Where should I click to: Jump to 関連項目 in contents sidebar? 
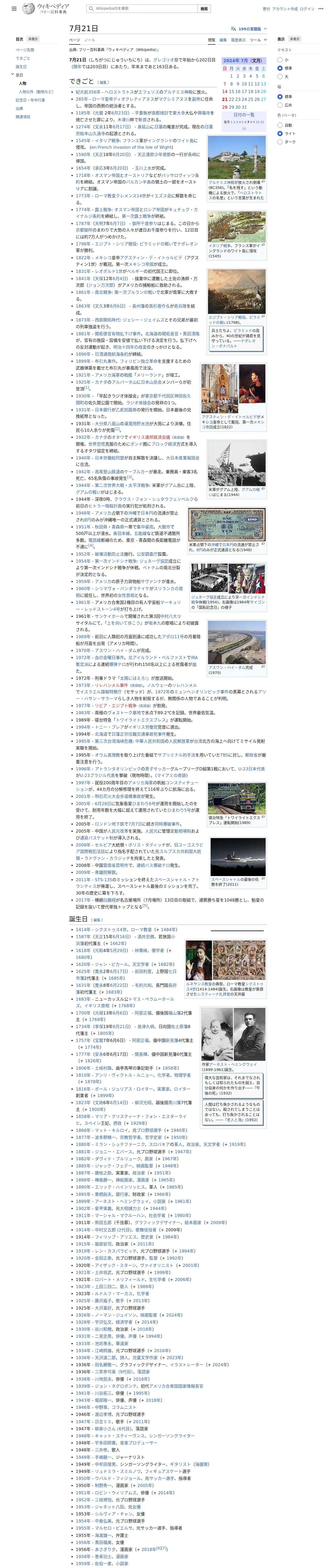pos(23,117)
